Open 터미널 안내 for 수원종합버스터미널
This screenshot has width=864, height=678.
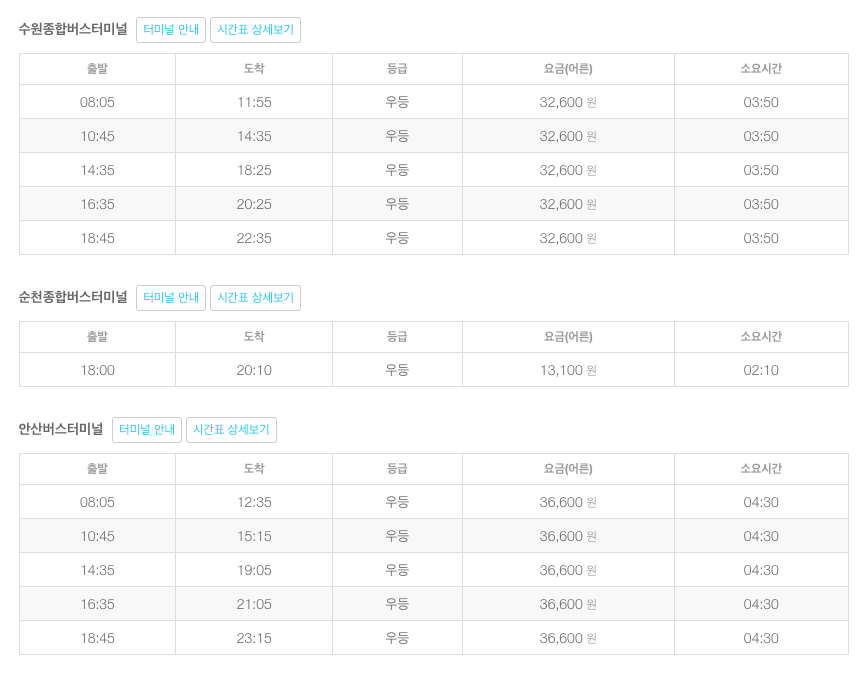tap(171, 30)
